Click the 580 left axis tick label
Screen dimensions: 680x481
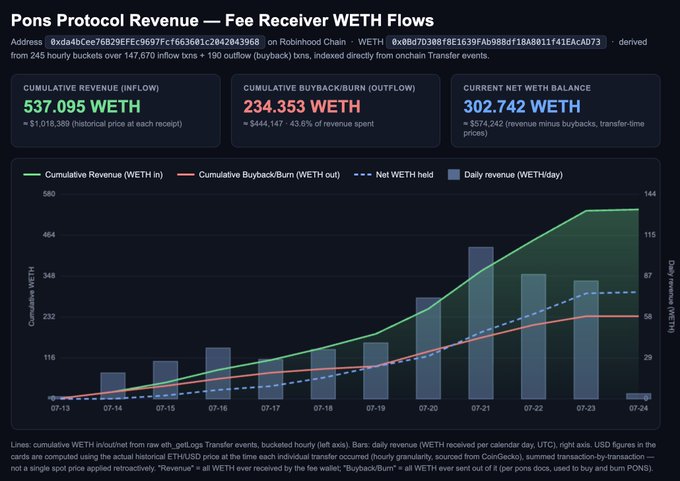click(49, 194)
